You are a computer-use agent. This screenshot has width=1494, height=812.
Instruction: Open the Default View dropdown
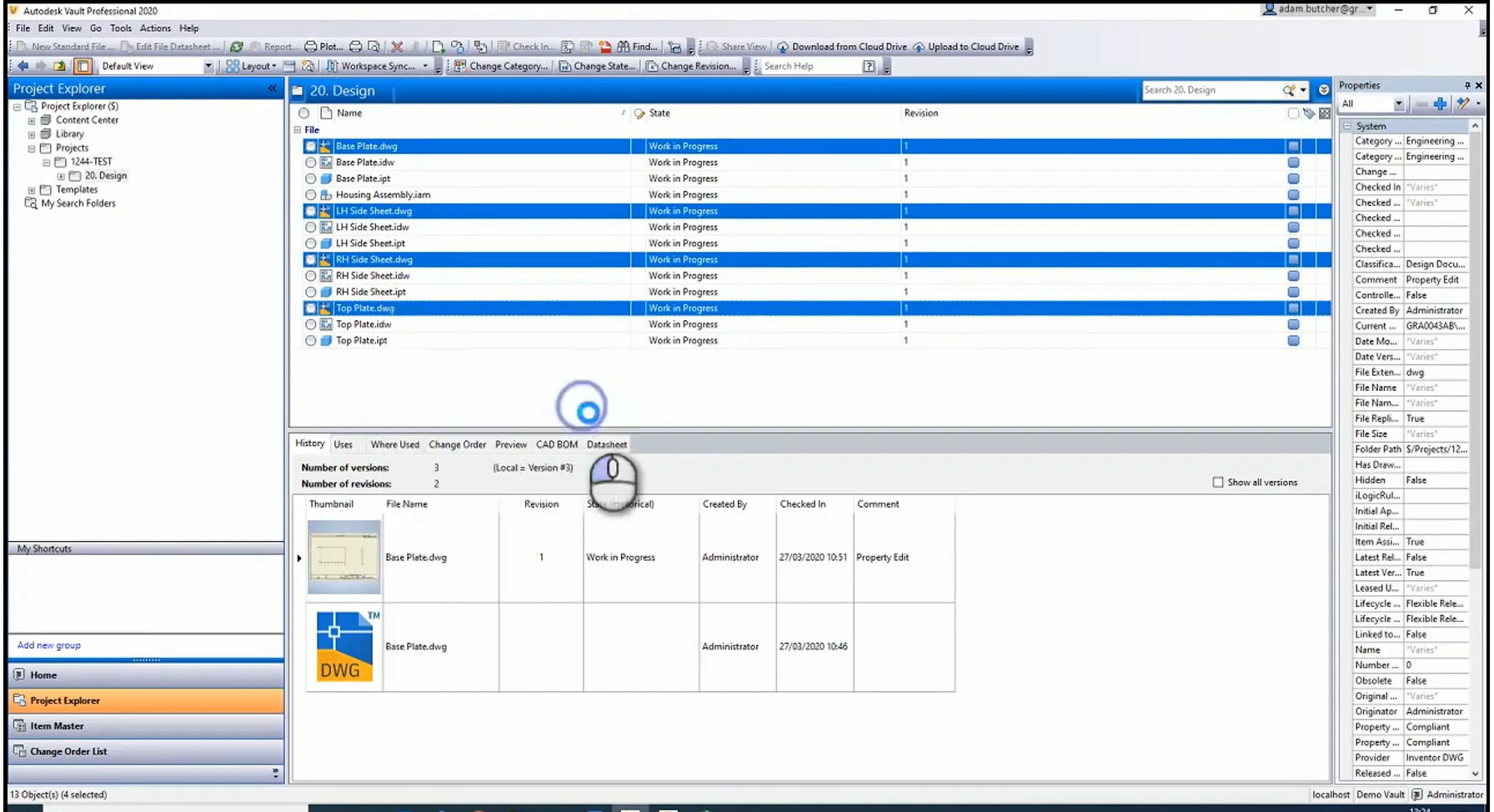pyautogui.click(x=208, y=66)
